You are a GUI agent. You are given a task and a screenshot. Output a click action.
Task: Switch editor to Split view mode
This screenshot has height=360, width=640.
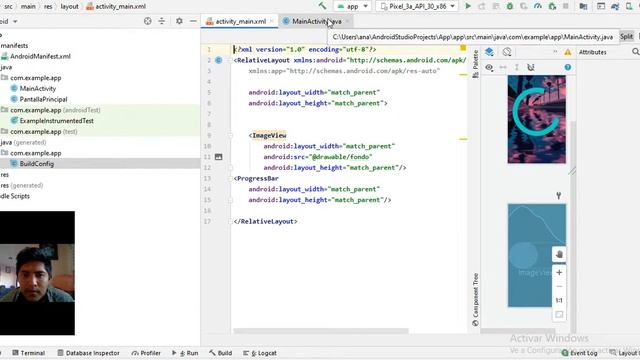coord(627,37)
